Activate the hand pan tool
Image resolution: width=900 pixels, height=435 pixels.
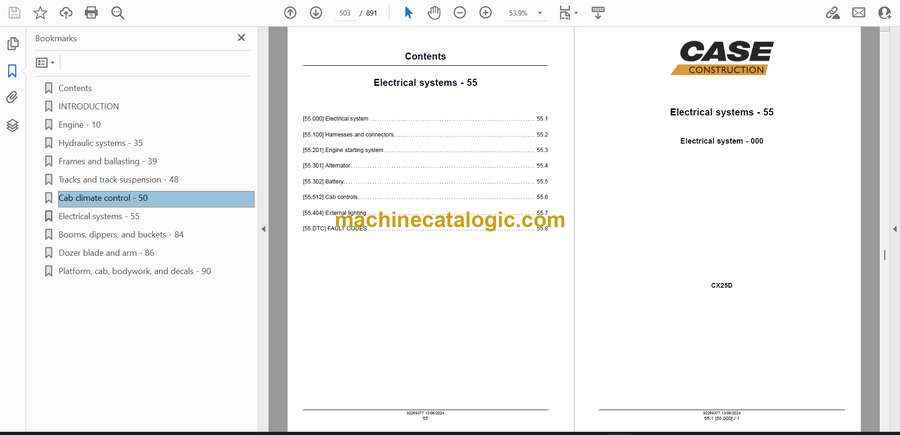click(434, 13)
